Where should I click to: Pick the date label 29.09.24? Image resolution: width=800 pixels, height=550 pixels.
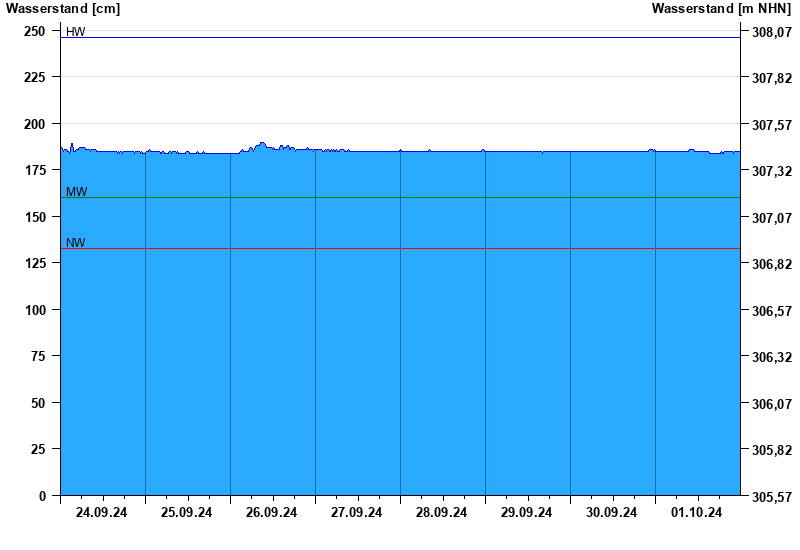pos(526,513)
